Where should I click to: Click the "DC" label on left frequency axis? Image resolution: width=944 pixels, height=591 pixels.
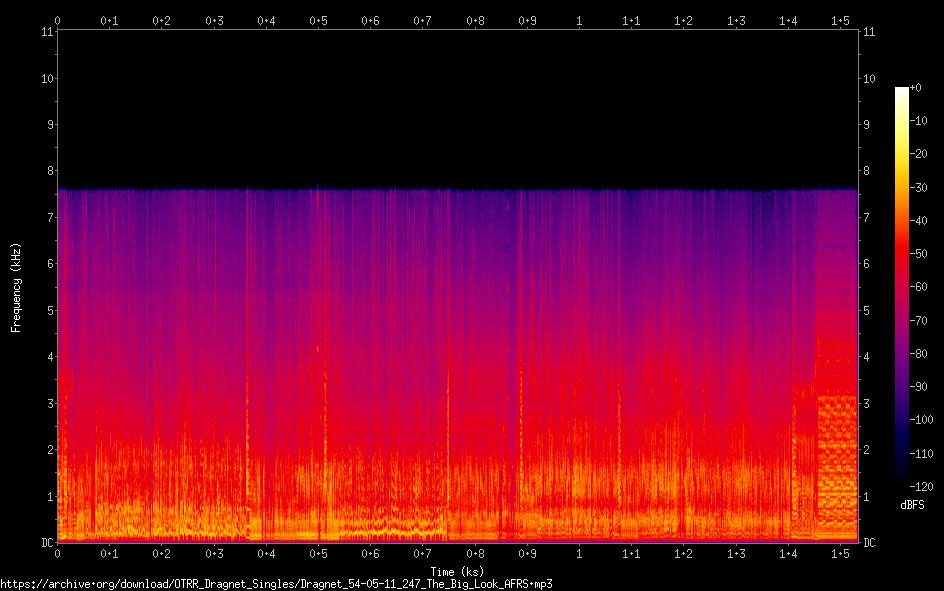point(45,543)
